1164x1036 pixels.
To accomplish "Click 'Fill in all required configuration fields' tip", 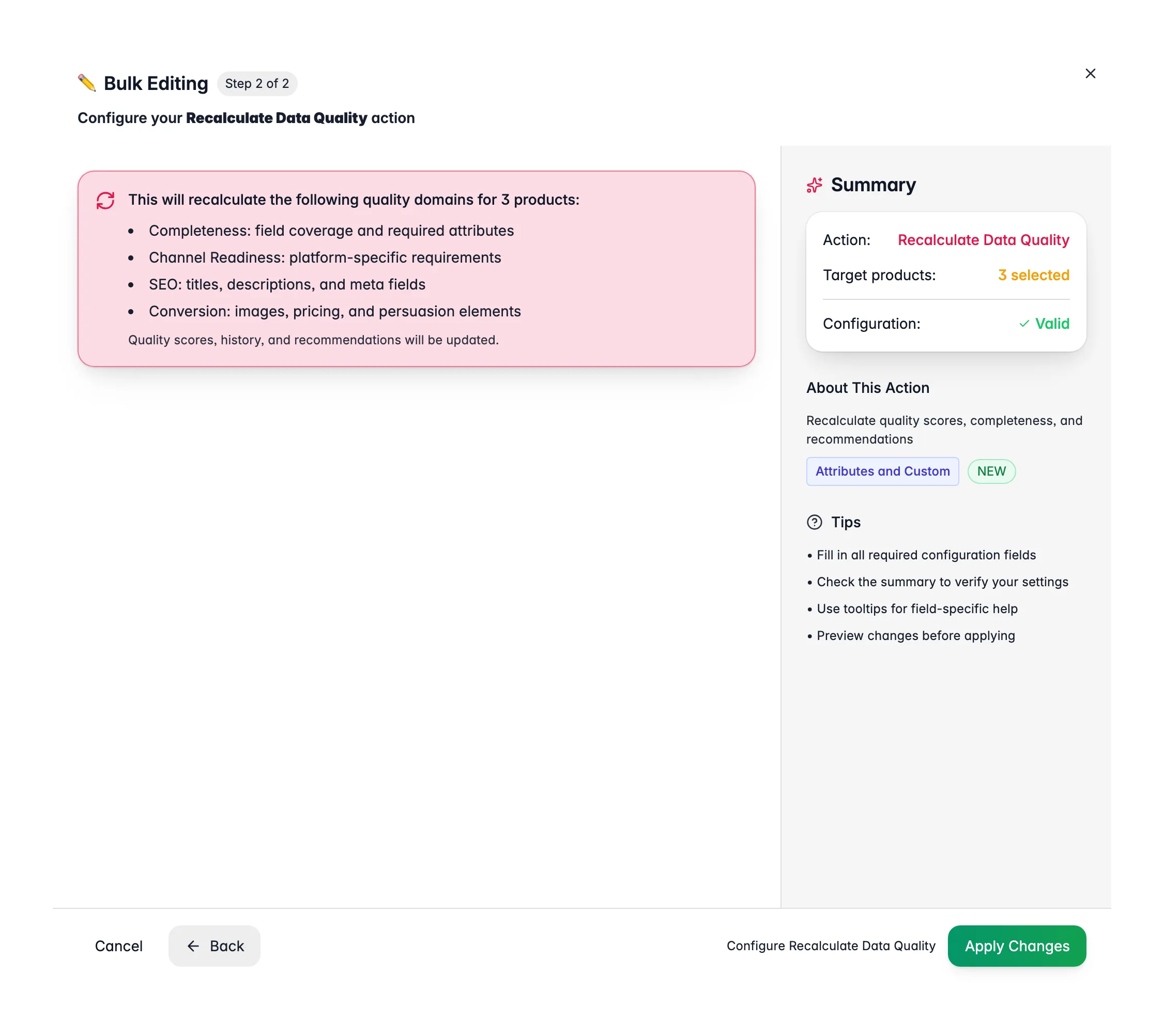I will (926, 555).
